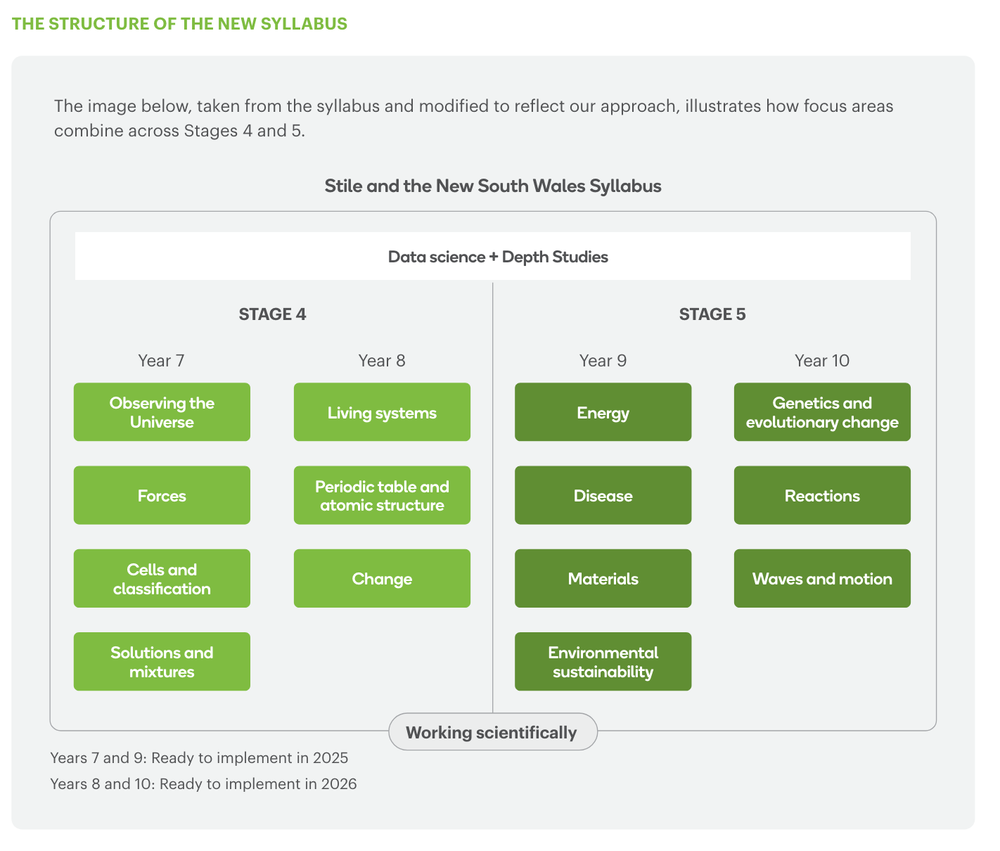The height and width of the screenshot is (851, 1000).
Task: Open the Cells and classification box
Action: (162, 578)
